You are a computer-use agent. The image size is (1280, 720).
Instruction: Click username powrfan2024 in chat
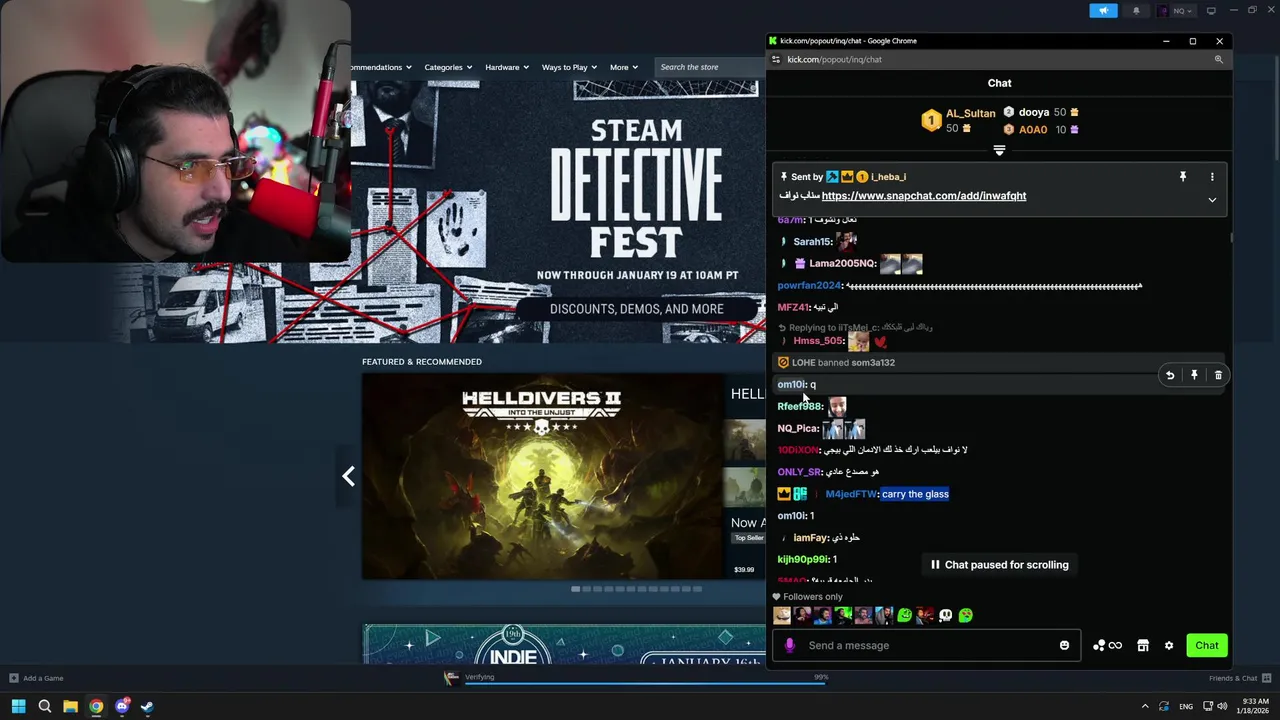coord(809,286)
